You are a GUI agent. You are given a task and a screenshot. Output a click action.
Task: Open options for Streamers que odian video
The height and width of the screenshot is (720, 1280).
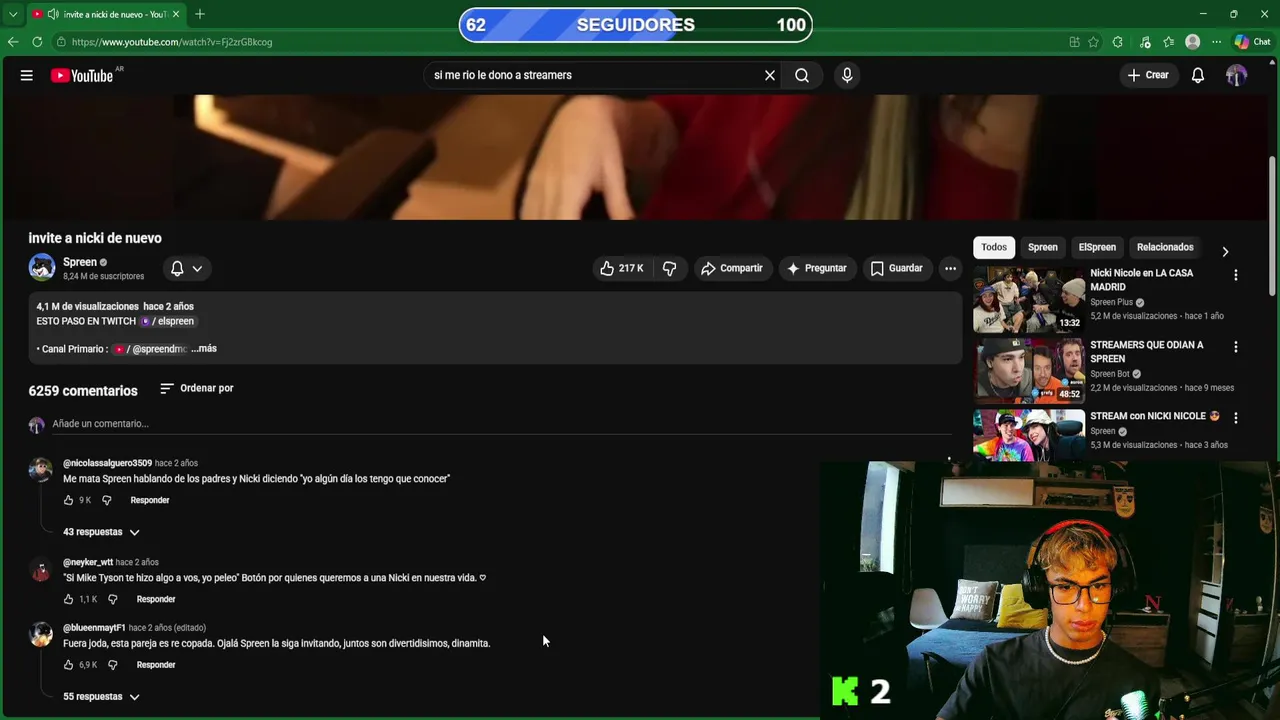pyautogui.click(x=1236, y=347)
